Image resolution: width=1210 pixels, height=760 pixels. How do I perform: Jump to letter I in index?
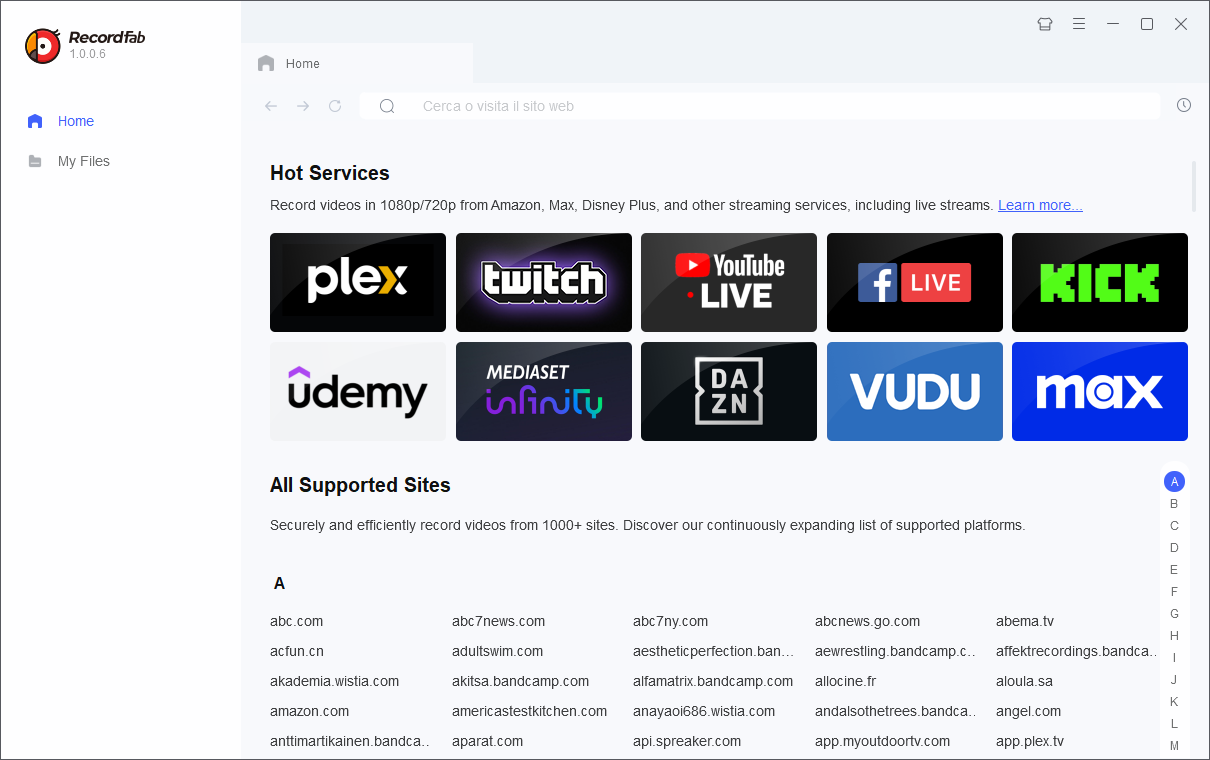tap(1174, 658)
